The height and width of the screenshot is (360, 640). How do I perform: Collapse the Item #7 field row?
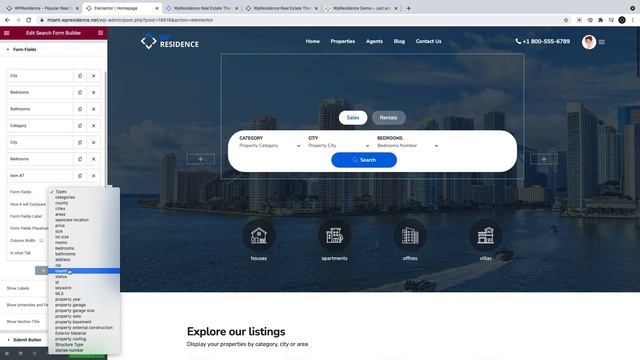coord(40,176)
